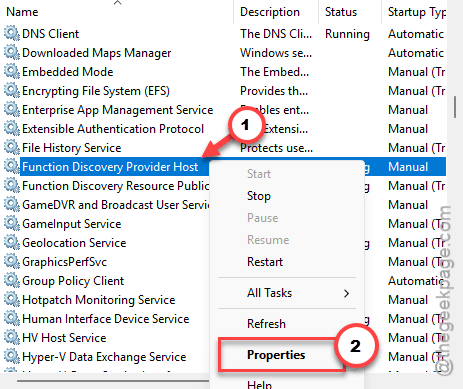Click Automatic startup type of Group Policy Client
463x389 pixels.
coord(416,281)
